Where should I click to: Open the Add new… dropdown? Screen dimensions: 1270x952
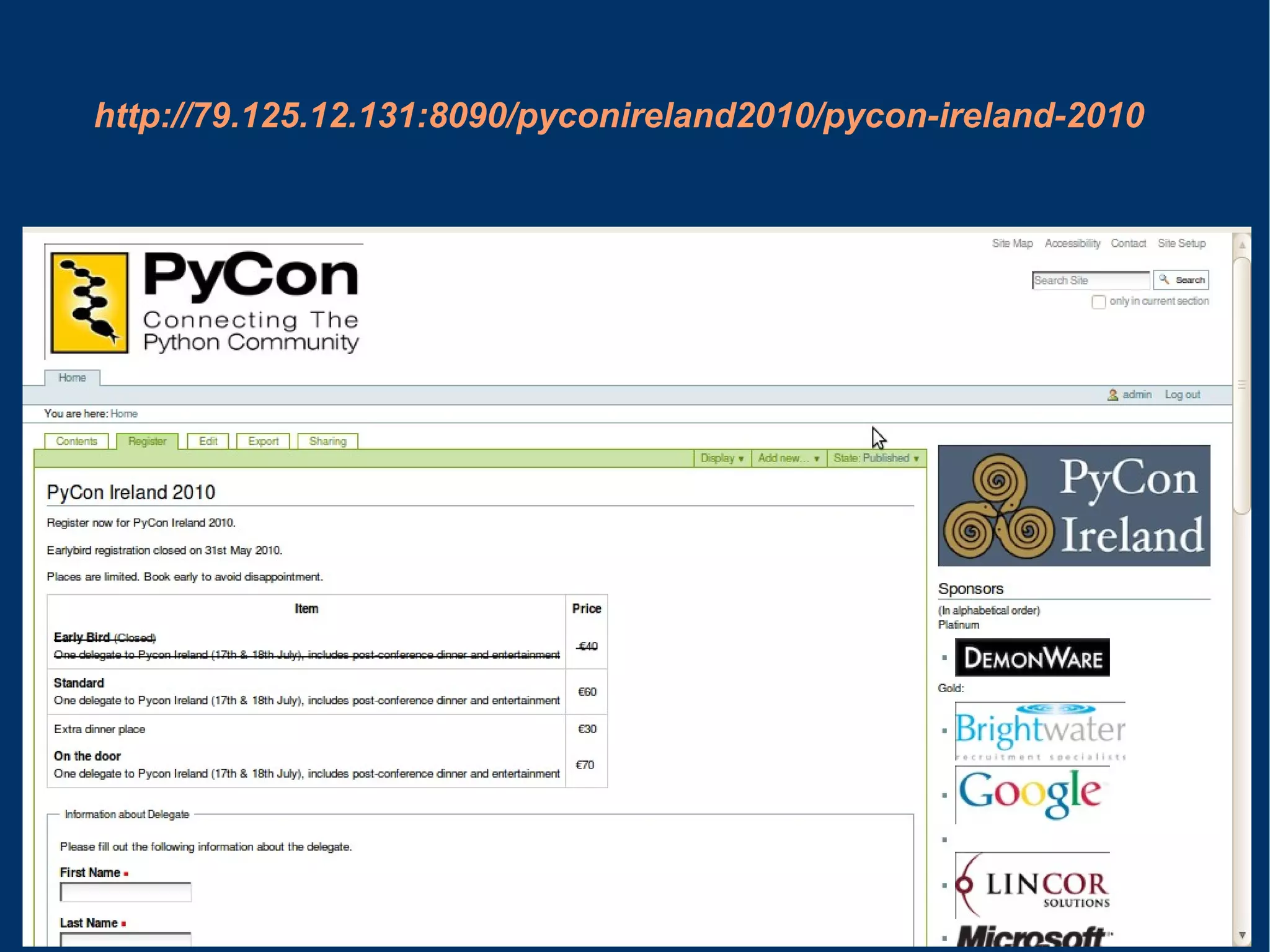(788, 458)
